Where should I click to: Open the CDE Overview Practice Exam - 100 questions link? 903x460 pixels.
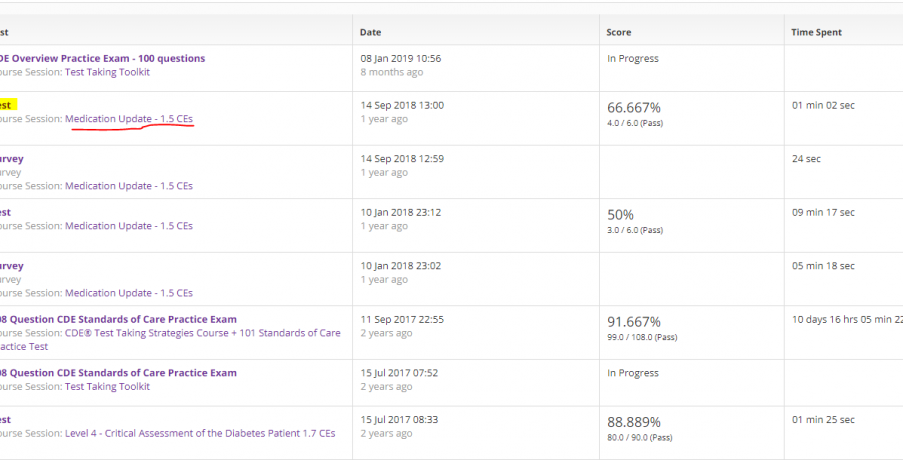[x=102, y=58]
